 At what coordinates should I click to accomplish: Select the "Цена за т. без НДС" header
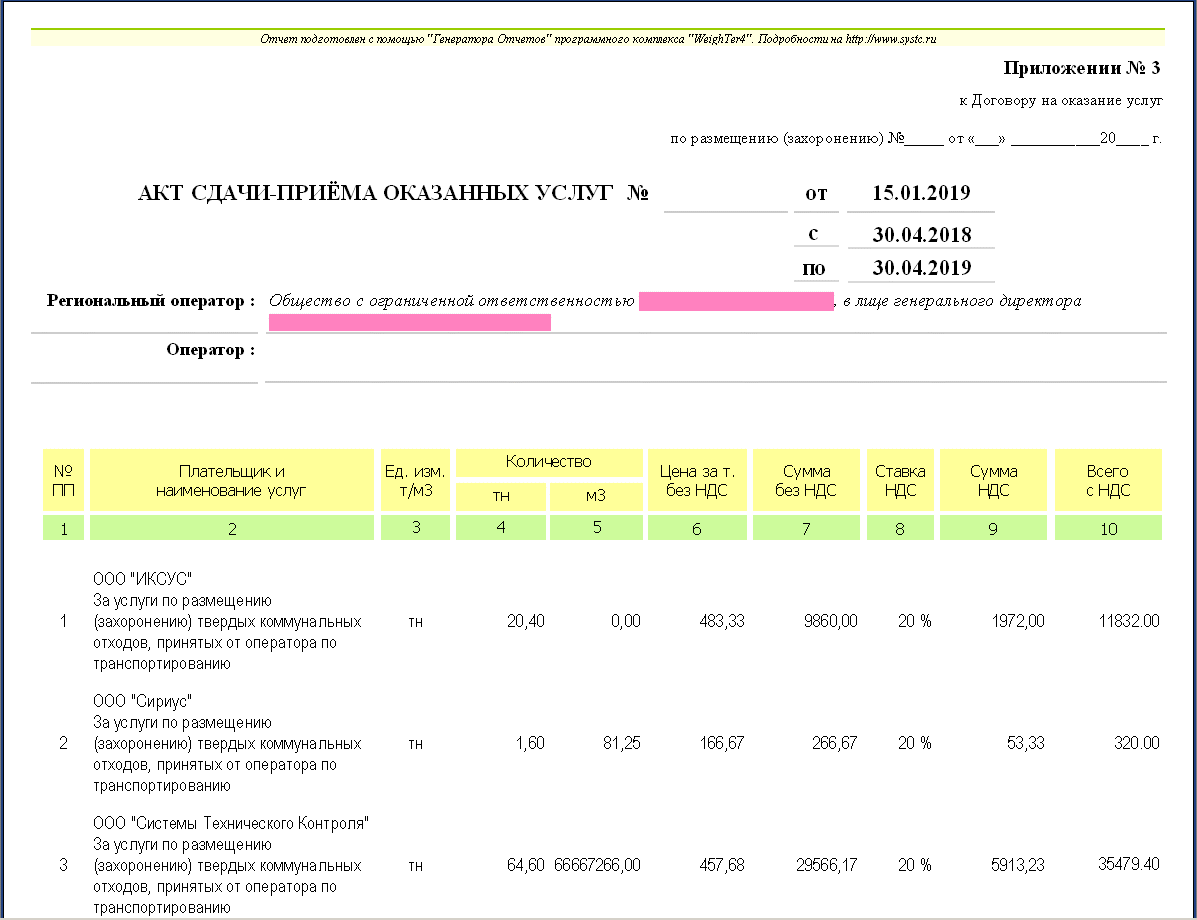[697, 480]
